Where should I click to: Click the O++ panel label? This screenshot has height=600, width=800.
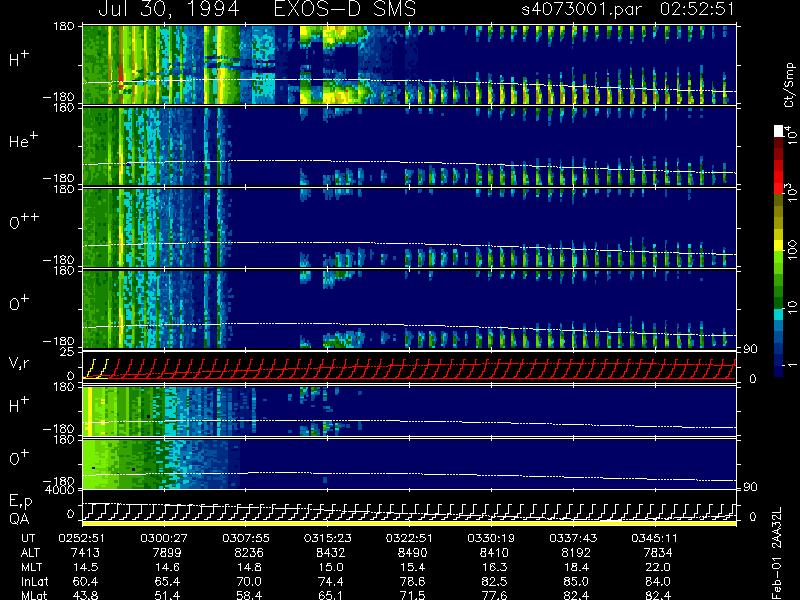click(24, 221)
